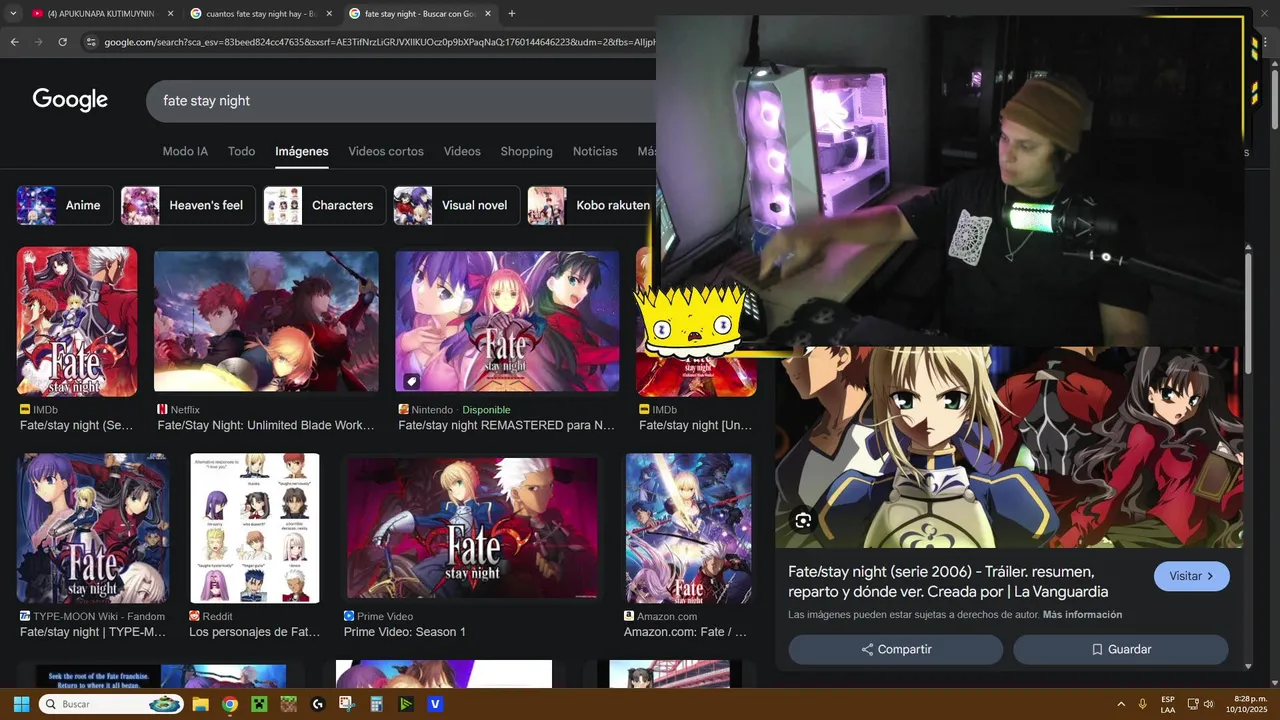Search the preview image with Google Lens icon

pyautogui.click(x=803, y=520)
